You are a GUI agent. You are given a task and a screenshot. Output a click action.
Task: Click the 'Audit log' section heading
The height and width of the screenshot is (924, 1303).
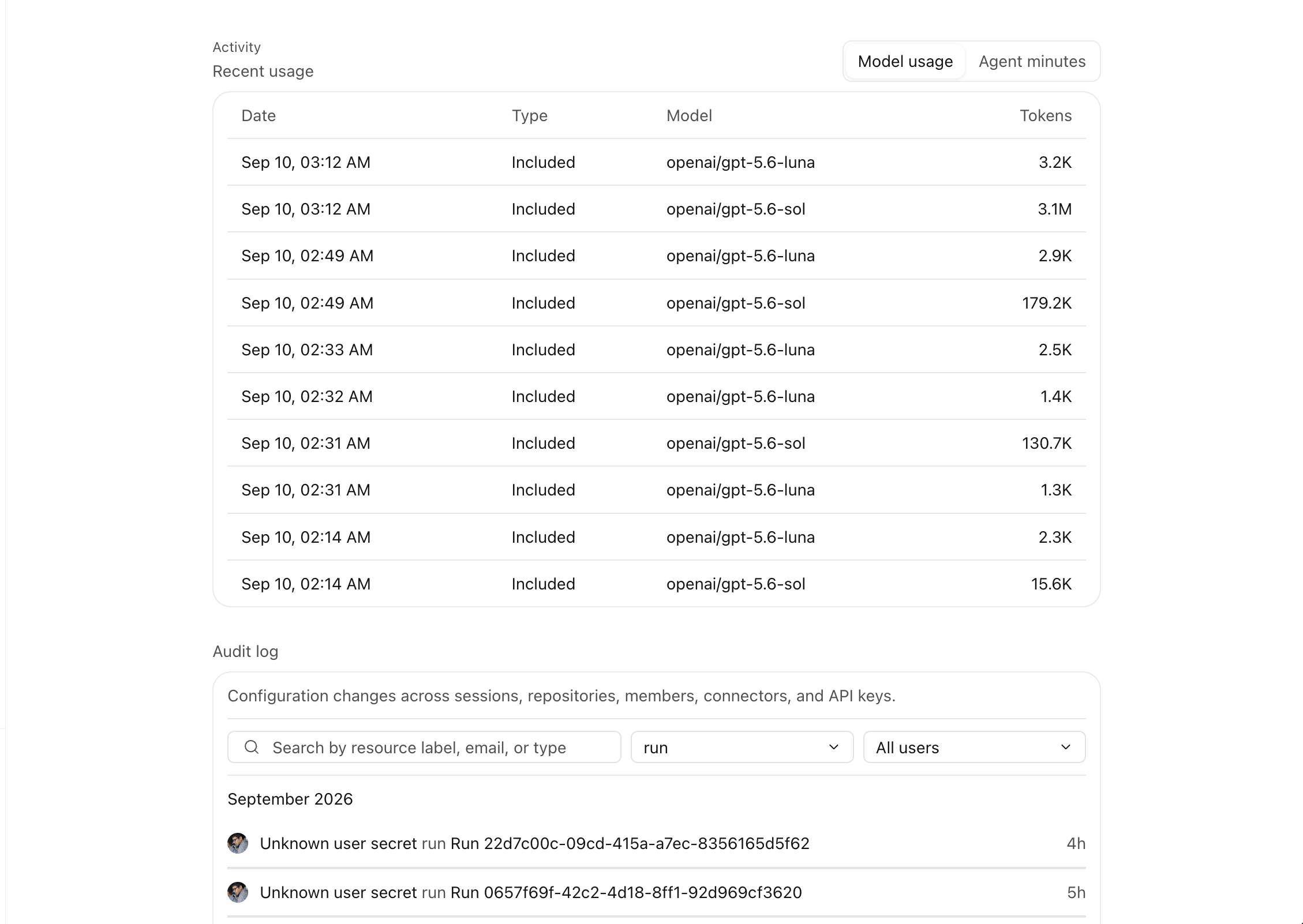tap(245, 651)
